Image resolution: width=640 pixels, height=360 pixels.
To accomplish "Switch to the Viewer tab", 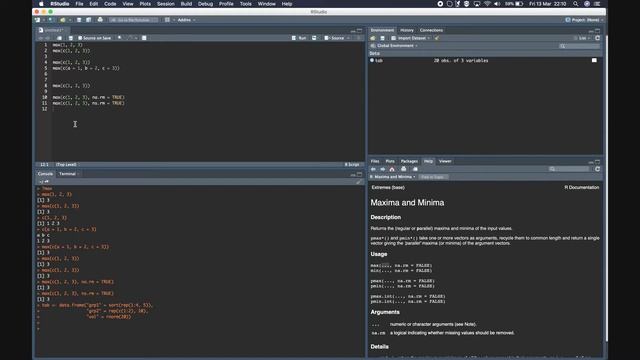I will click(445, 161).
